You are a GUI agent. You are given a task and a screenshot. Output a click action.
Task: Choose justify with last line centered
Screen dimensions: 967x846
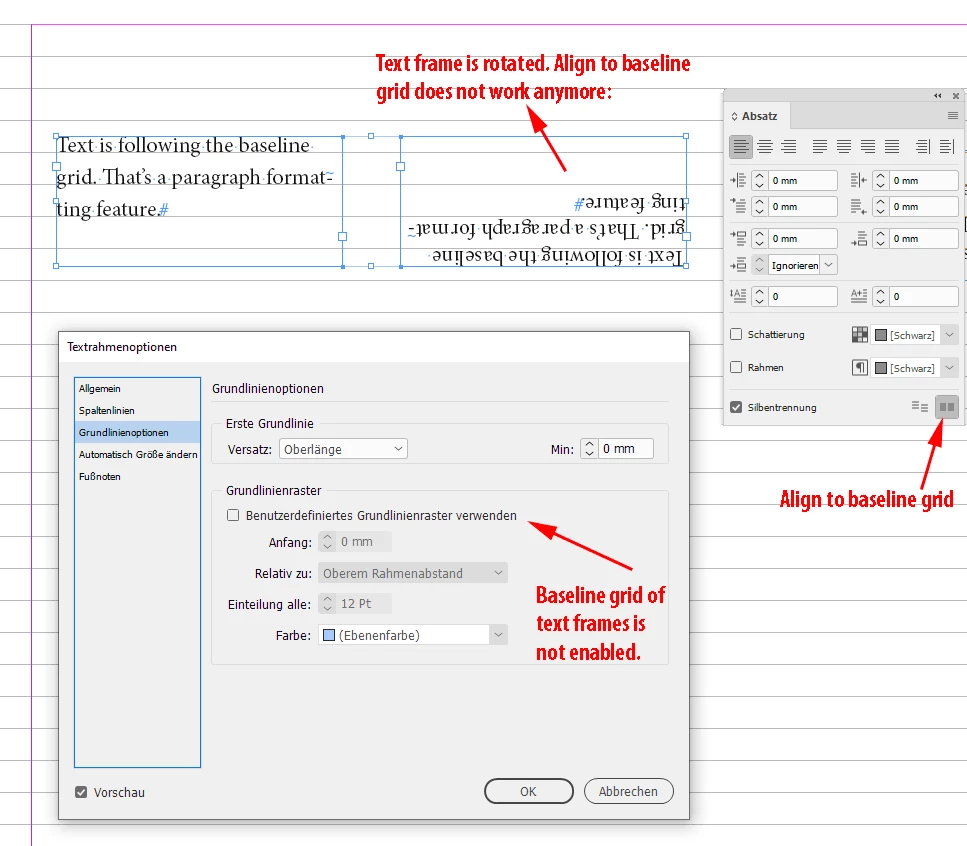pos(844,147)
